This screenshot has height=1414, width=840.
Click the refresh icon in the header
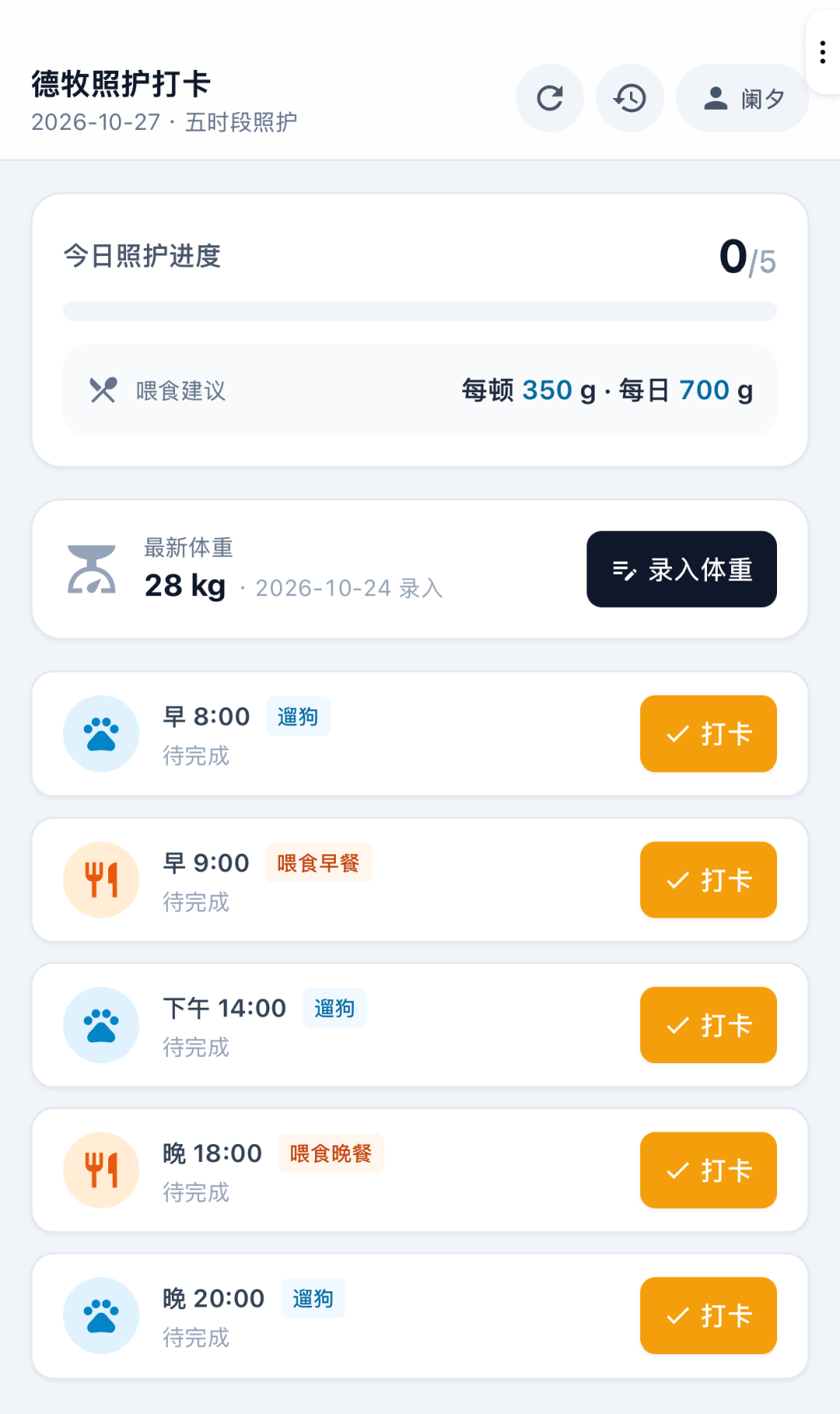[550, 98]
